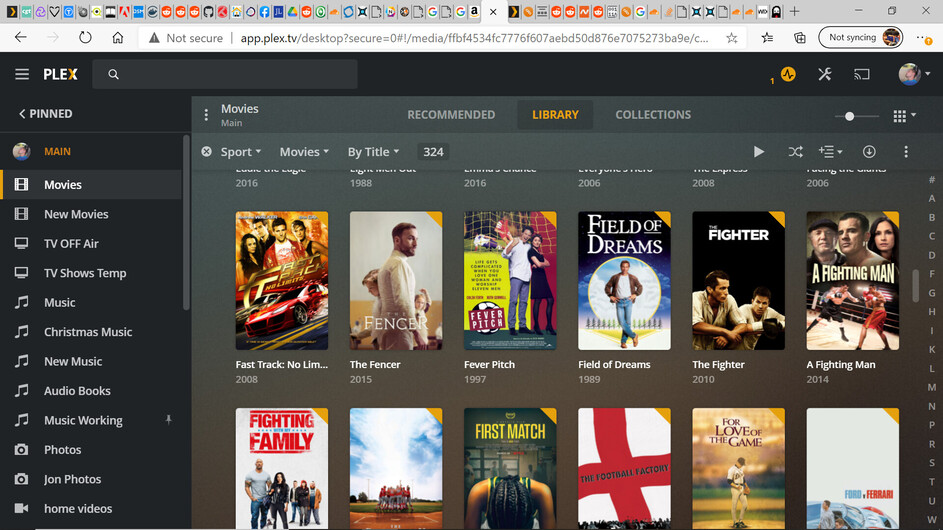Open the Plex hamburger menu

(x=22, y=74)
